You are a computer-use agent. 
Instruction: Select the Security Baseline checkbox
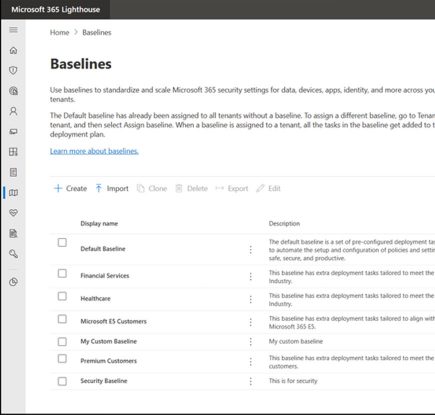(62, 381)
